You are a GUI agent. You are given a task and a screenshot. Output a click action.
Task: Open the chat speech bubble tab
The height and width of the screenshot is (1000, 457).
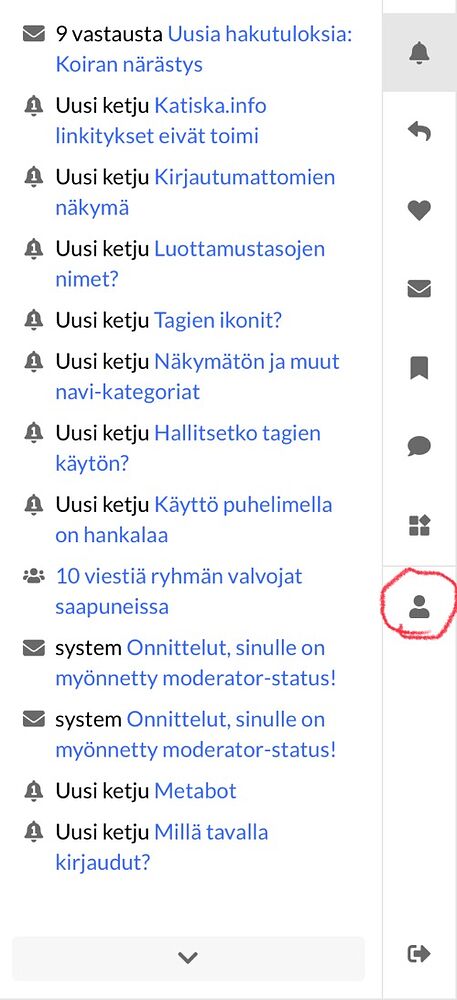pos(419,446)
